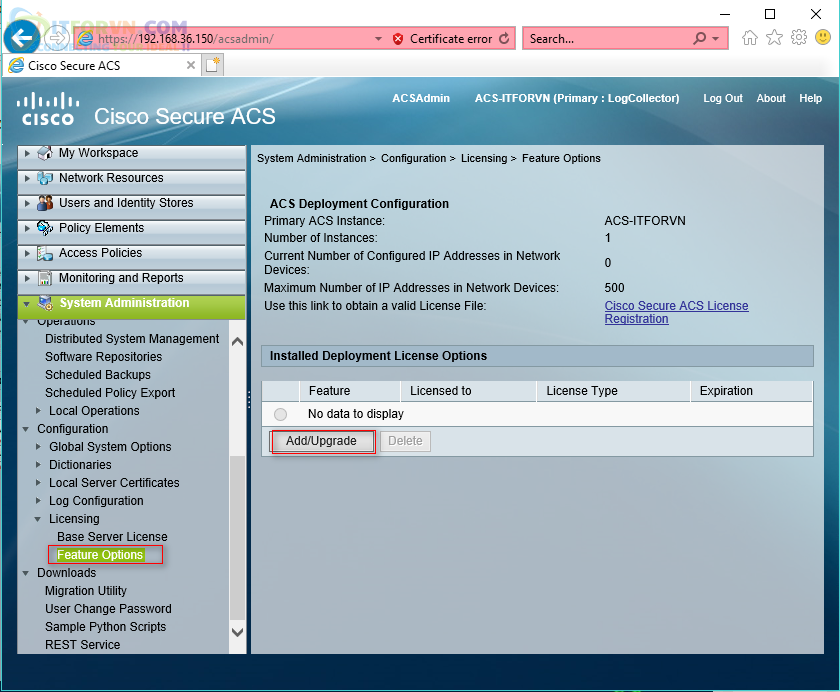This screenshot has width=840, height=692.
Task: Select the radio button in license table
Action: coord(280,414)
